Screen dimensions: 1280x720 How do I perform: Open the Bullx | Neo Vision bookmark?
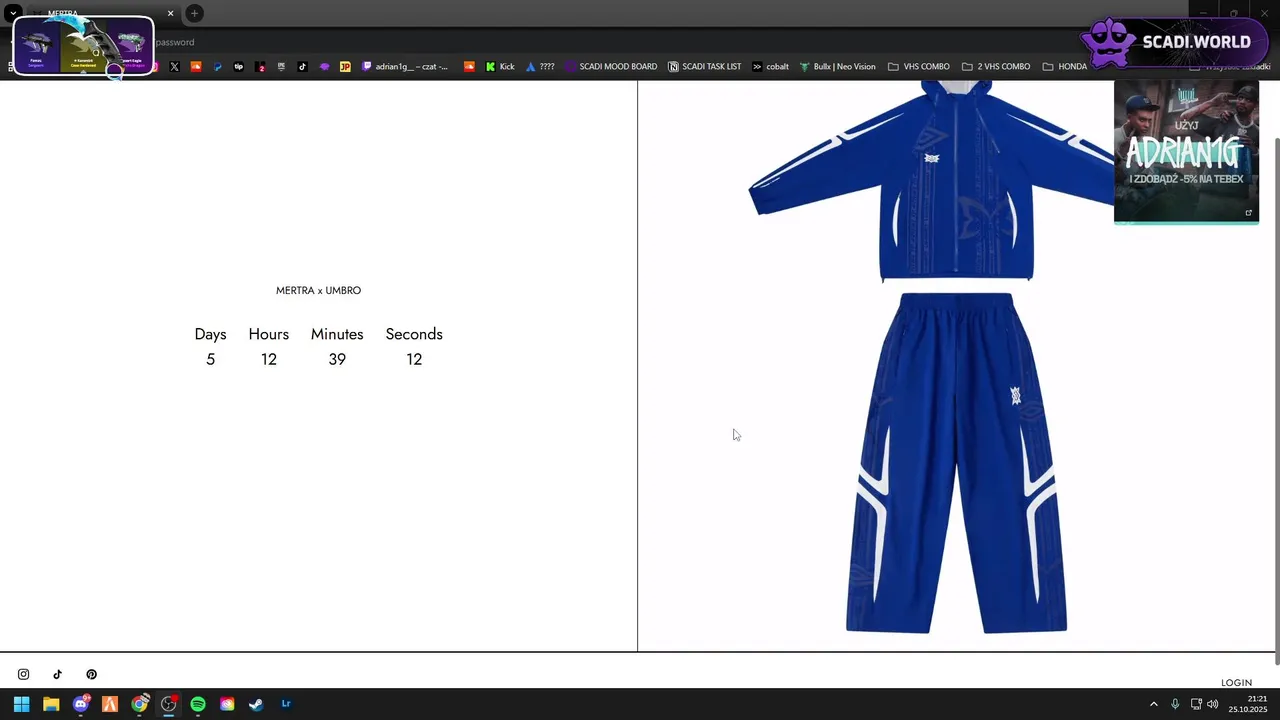[x=837, y=67]
